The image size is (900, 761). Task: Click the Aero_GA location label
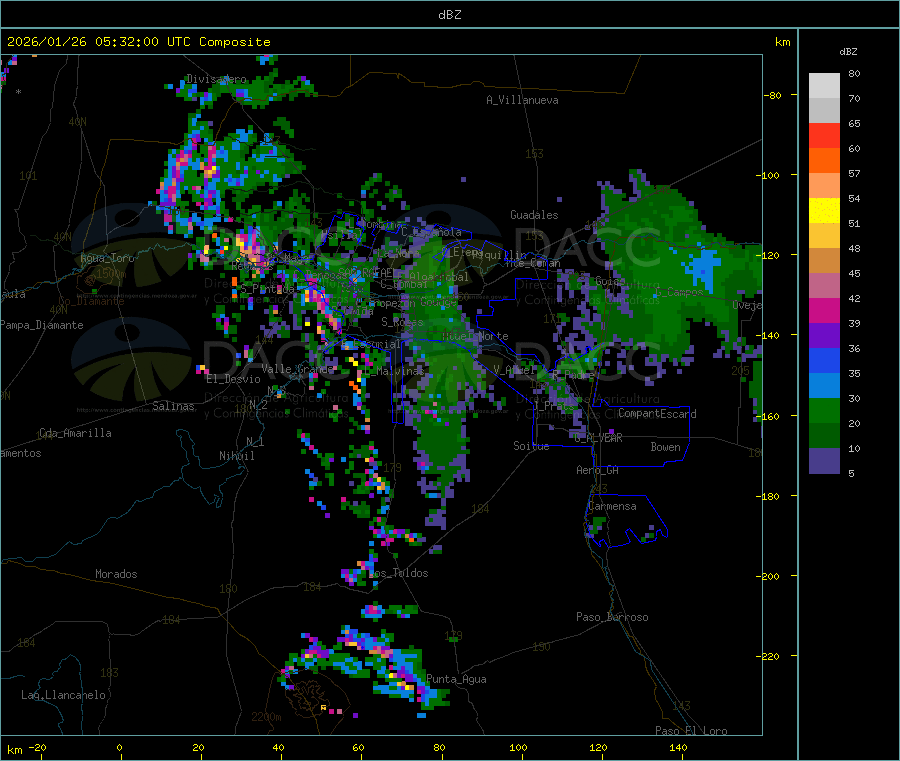(598, 470)
